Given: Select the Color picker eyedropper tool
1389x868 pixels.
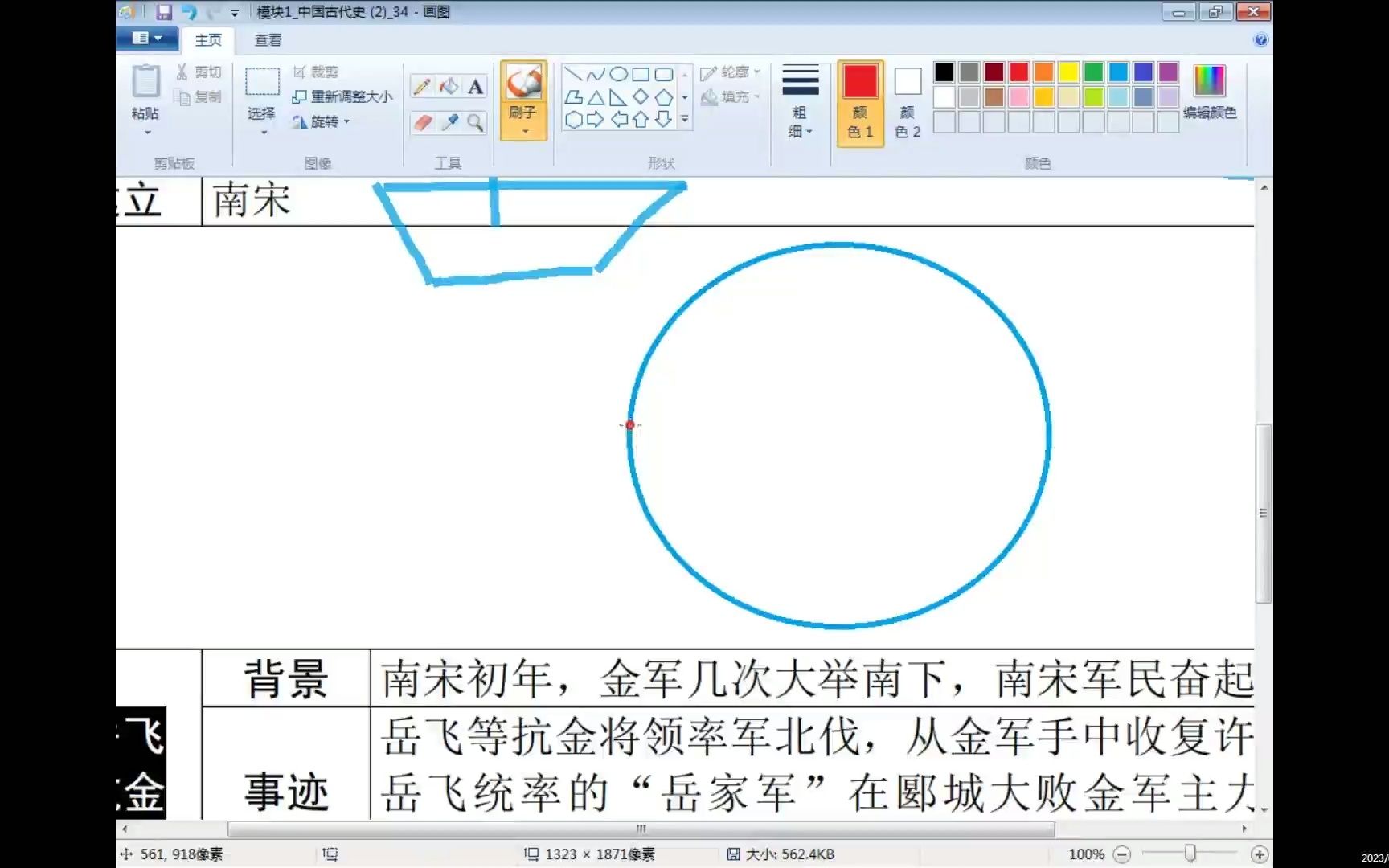Looking at the screenshot, I should tap(449, 122).
